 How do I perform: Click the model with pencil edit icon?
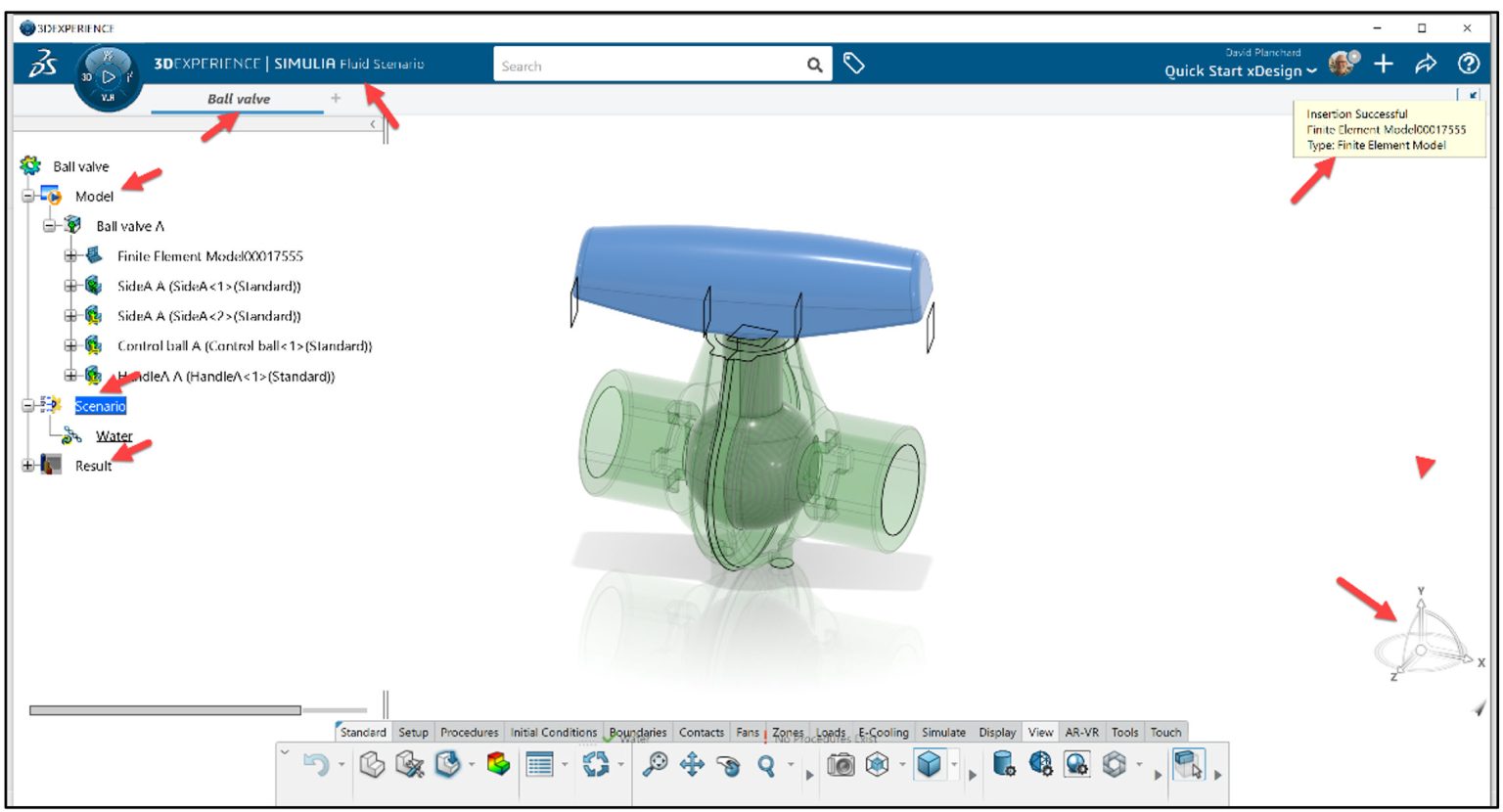tap(410, 764)
